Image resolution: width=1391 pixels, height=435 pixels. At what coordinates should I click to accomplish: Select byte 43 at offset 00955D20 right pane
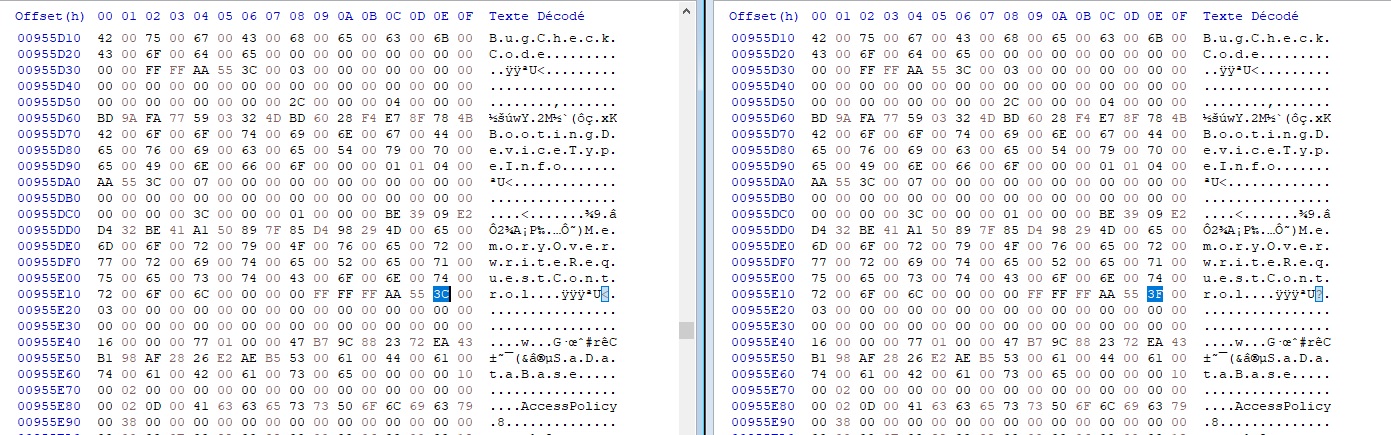pyautogui.click(x=819, y=54)
